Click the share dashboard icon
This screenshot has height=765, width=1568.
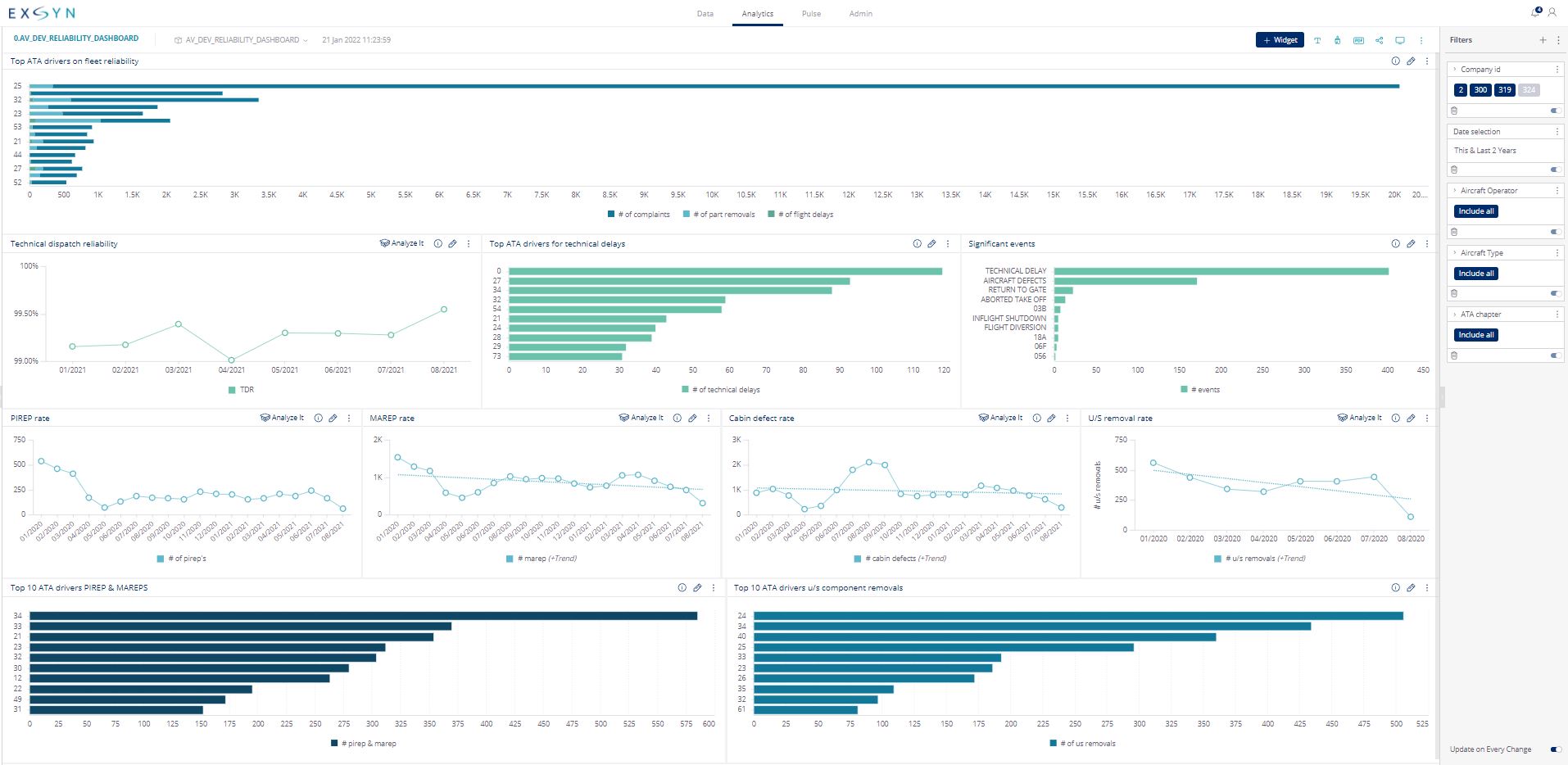click(1380, 40)
